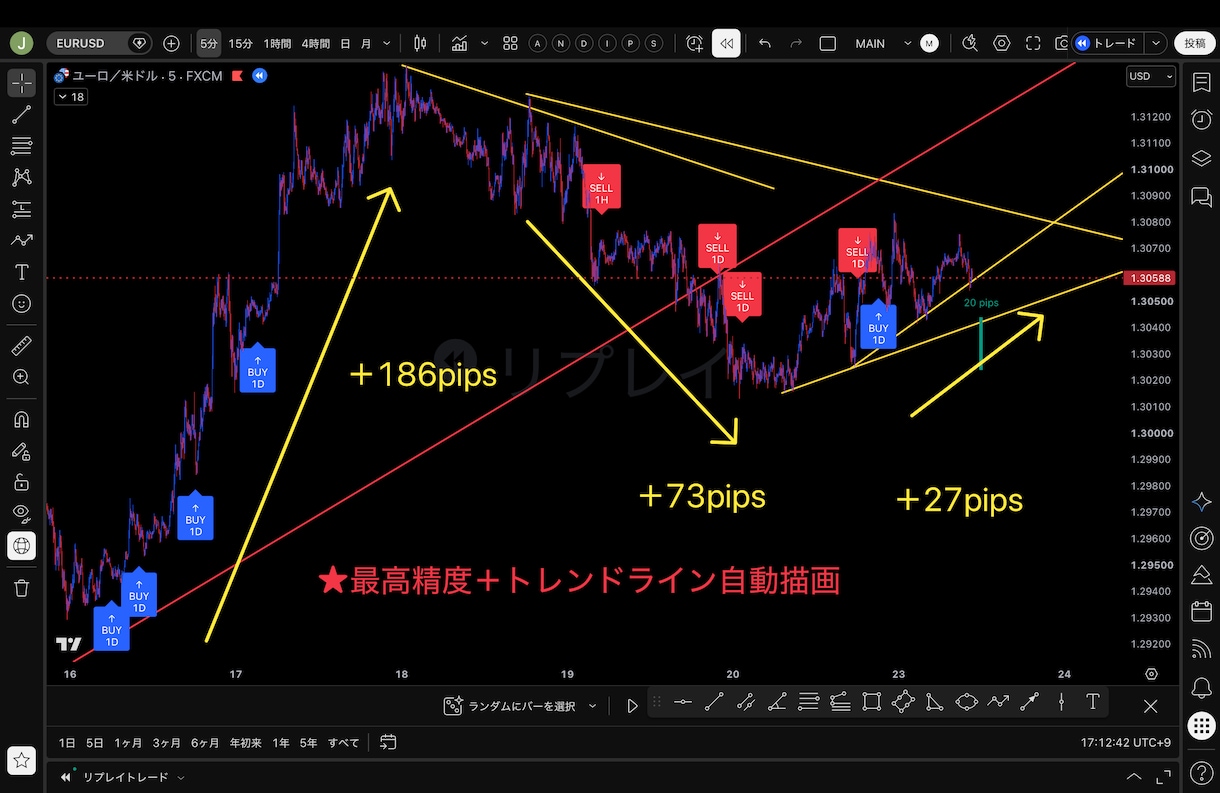Open the object tree layers panel
The width and height of the screenshot is (1220, 793).
(1201, 158)
